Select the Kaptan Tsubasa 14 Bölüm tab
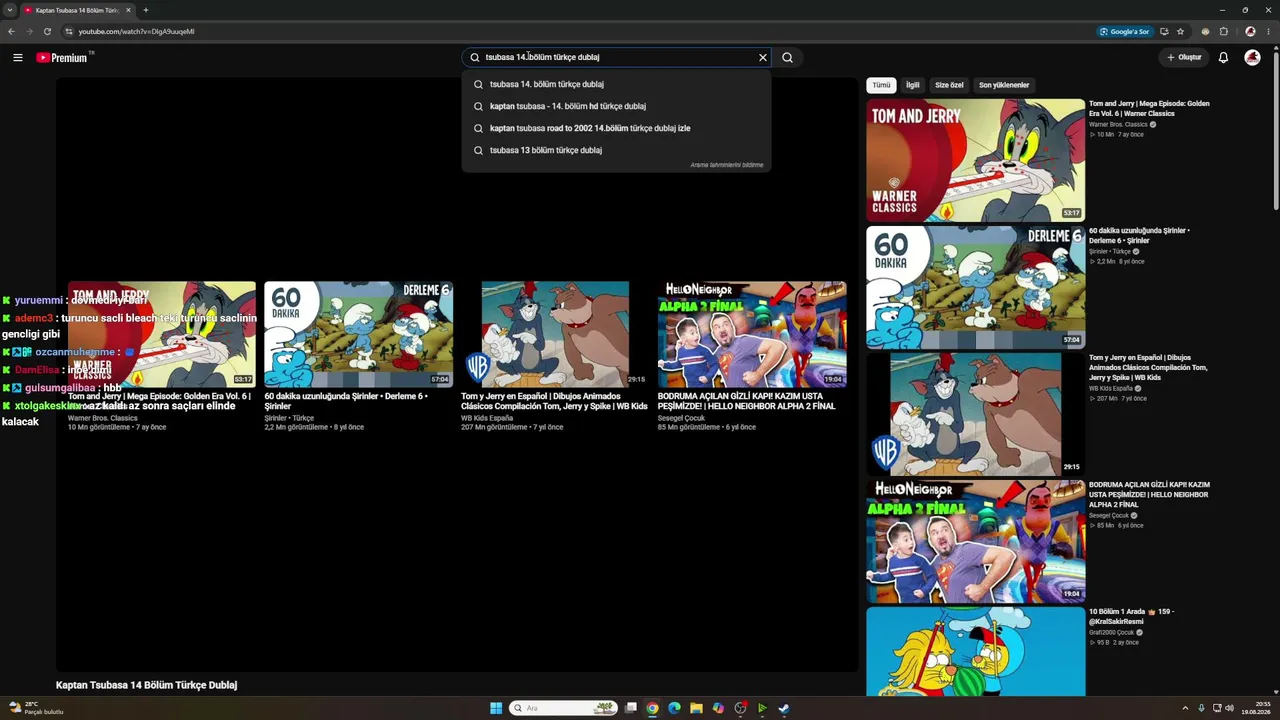 76,10
